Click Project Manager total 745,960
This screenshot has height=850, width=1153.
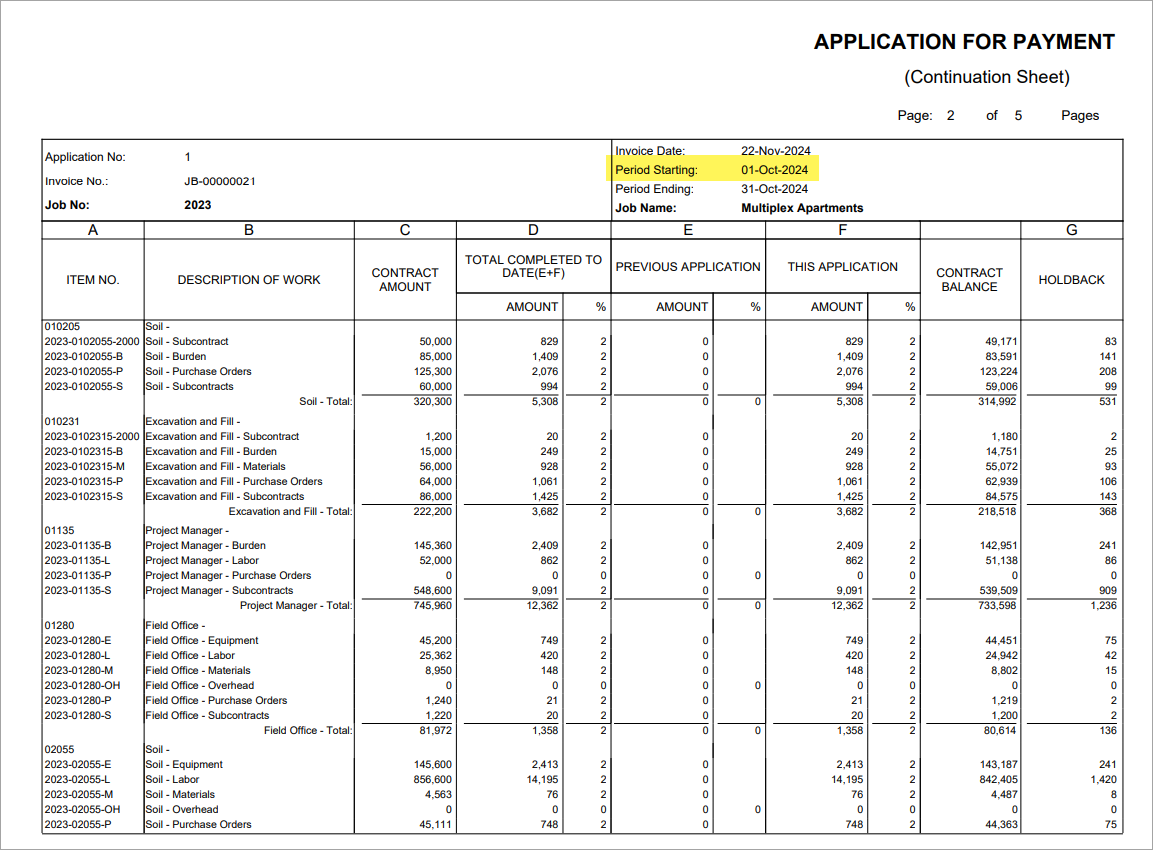tap(433, 606)
